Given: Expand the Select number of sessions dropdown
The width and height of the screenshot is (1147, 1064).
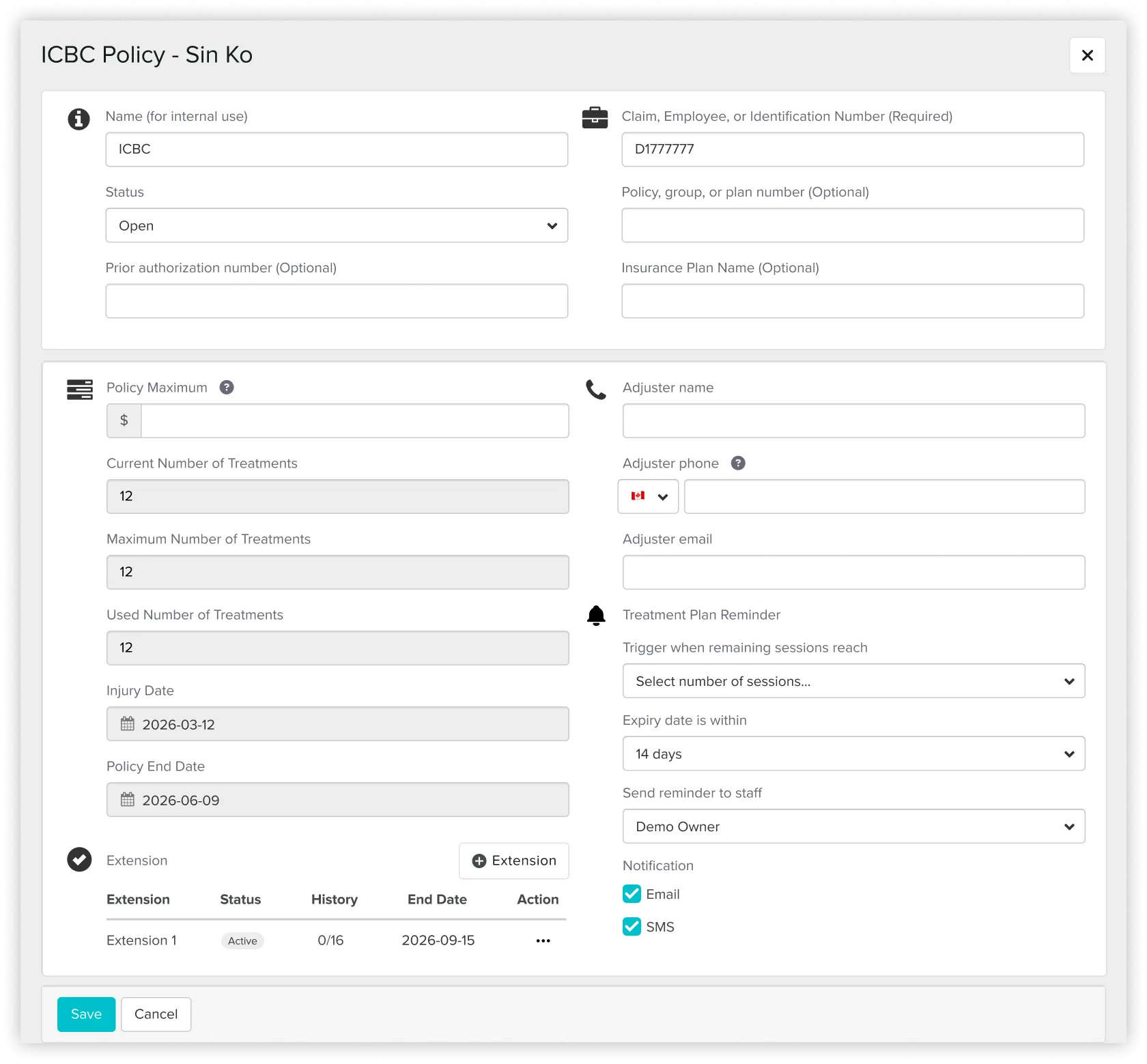Looking at the screenshot, I should coord(853,681).
